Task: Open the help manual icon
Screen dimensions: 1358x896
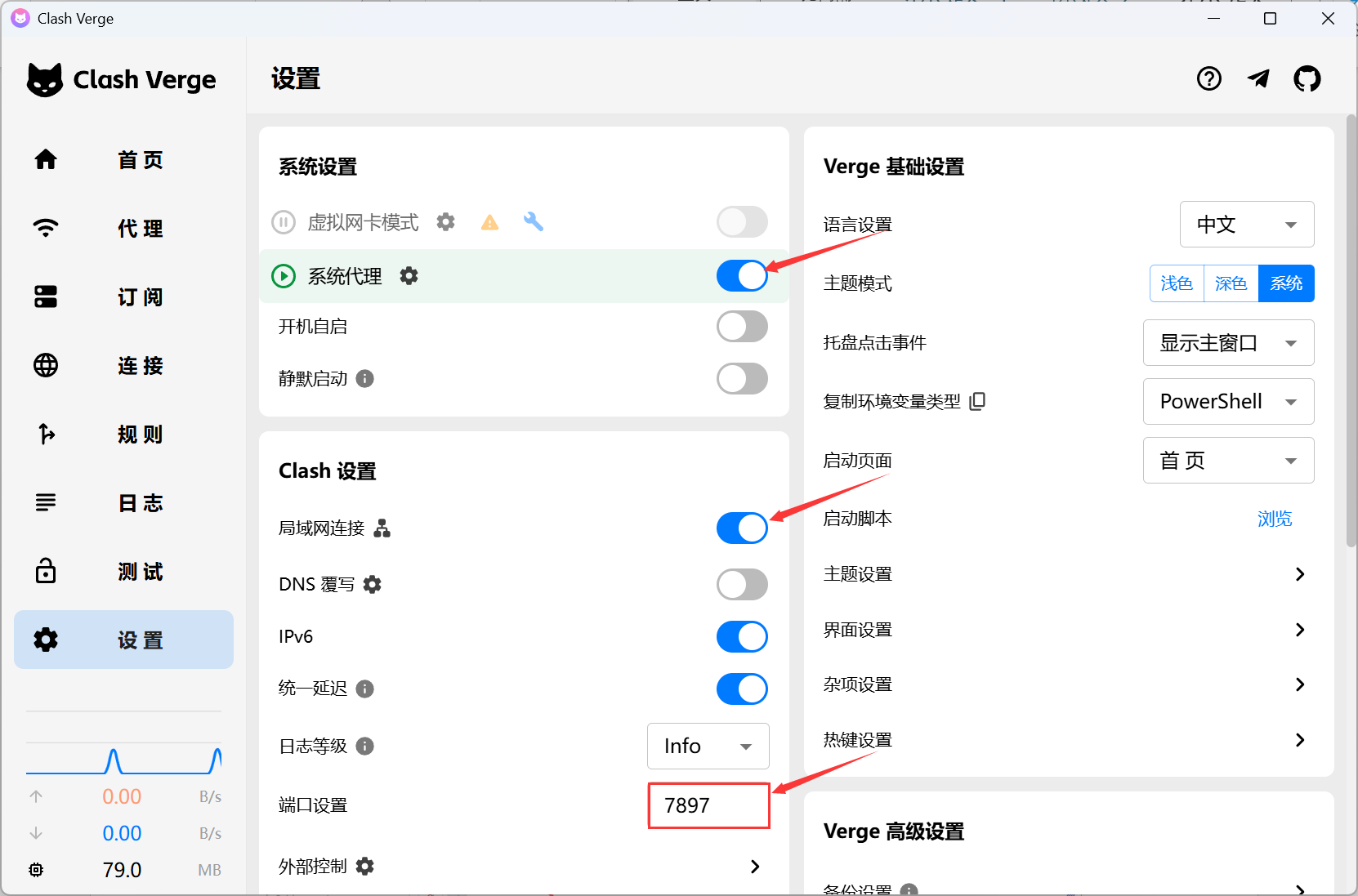Action: tap(1208, 79)
